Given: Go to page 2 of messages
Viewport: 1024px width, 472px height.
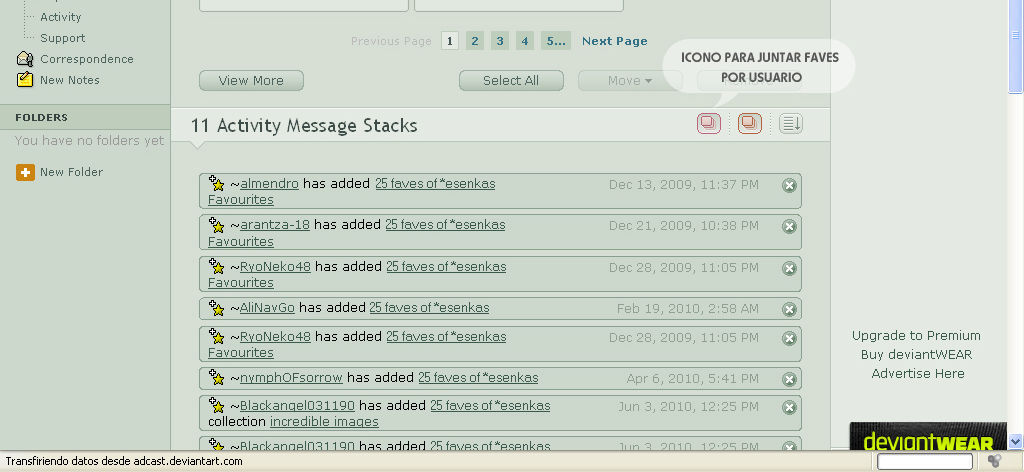Looking at the screenshot, I should (x=475, y=41).
